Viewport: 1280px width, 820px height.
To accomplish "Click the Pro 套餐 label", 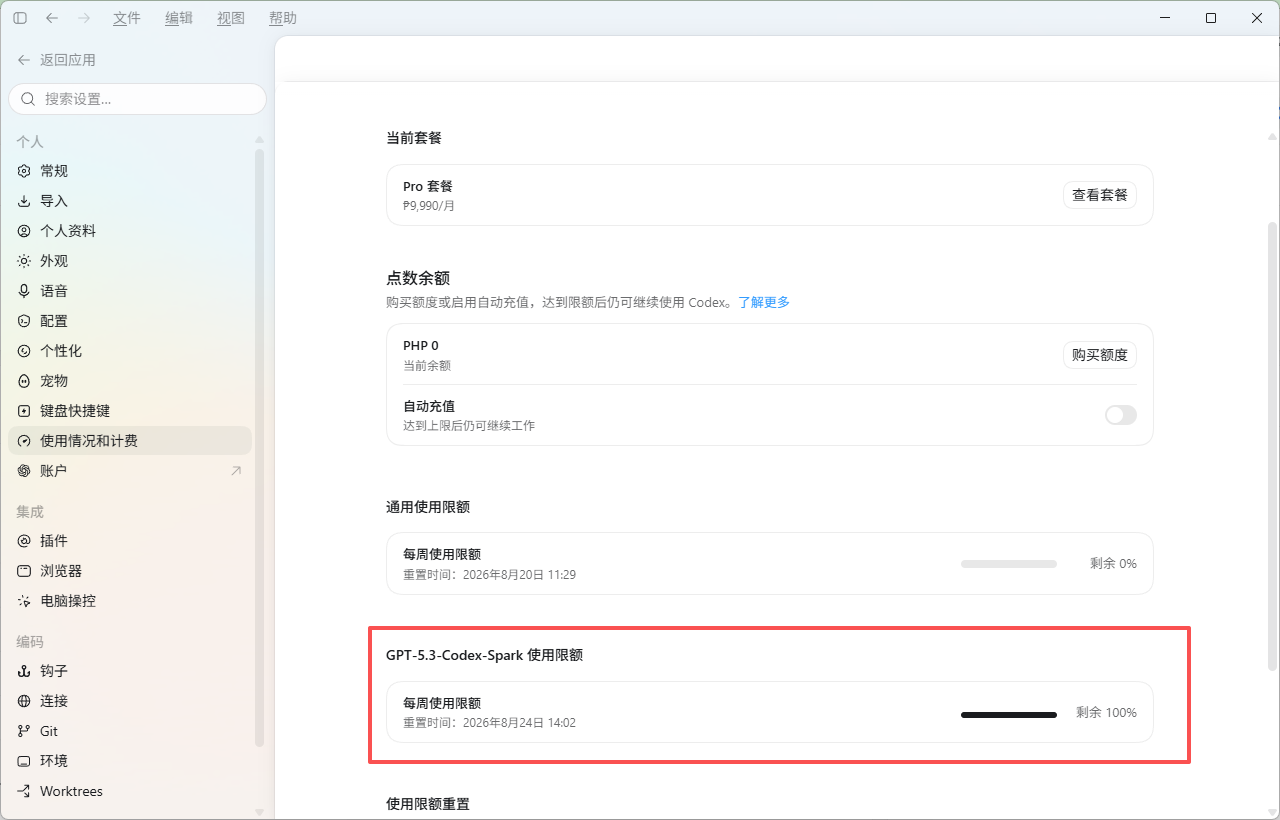I will tap(428, 187).
